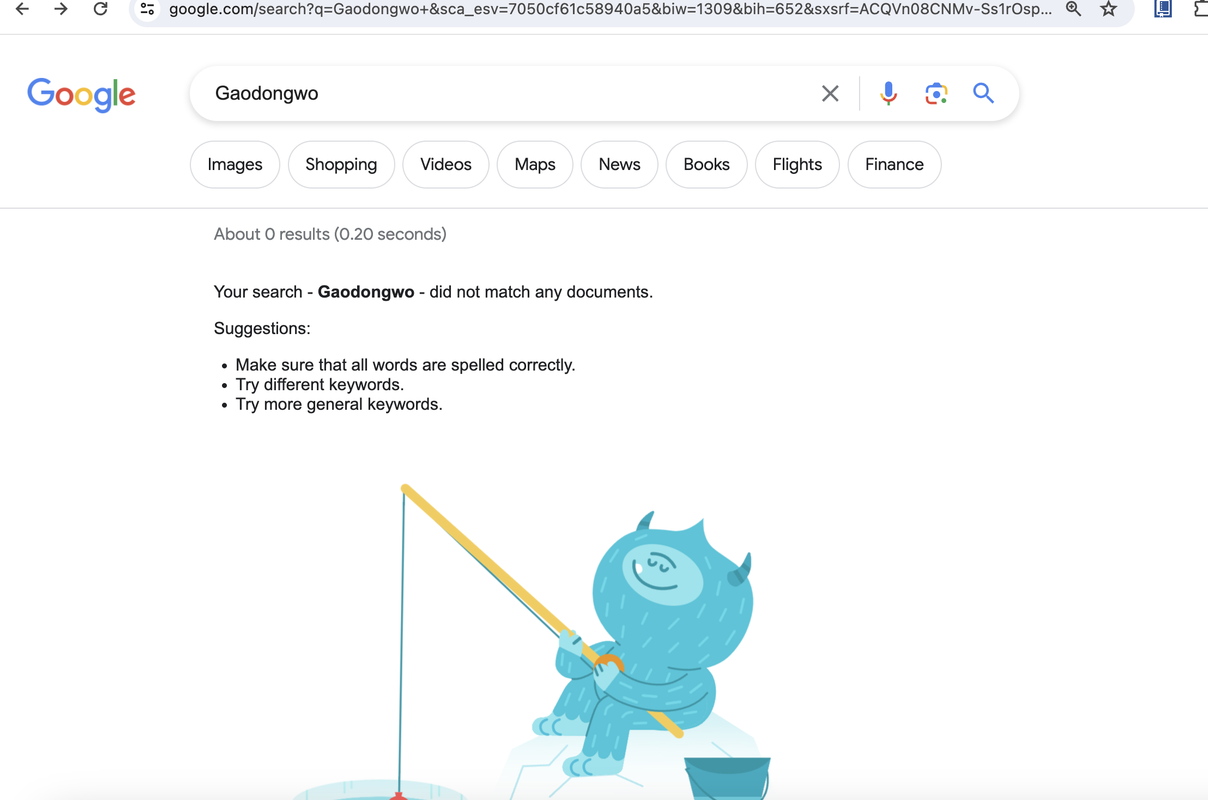Click the zoom magnifier icon in address bar
This screenshot has width=1208, height=800.
point(1073,9)
